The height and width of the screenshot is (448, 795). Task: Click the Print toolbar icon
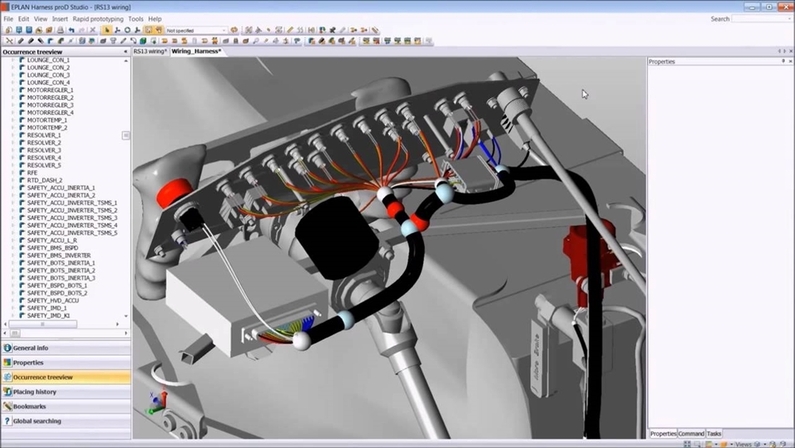pyautogui.click(x=60, y=30)
